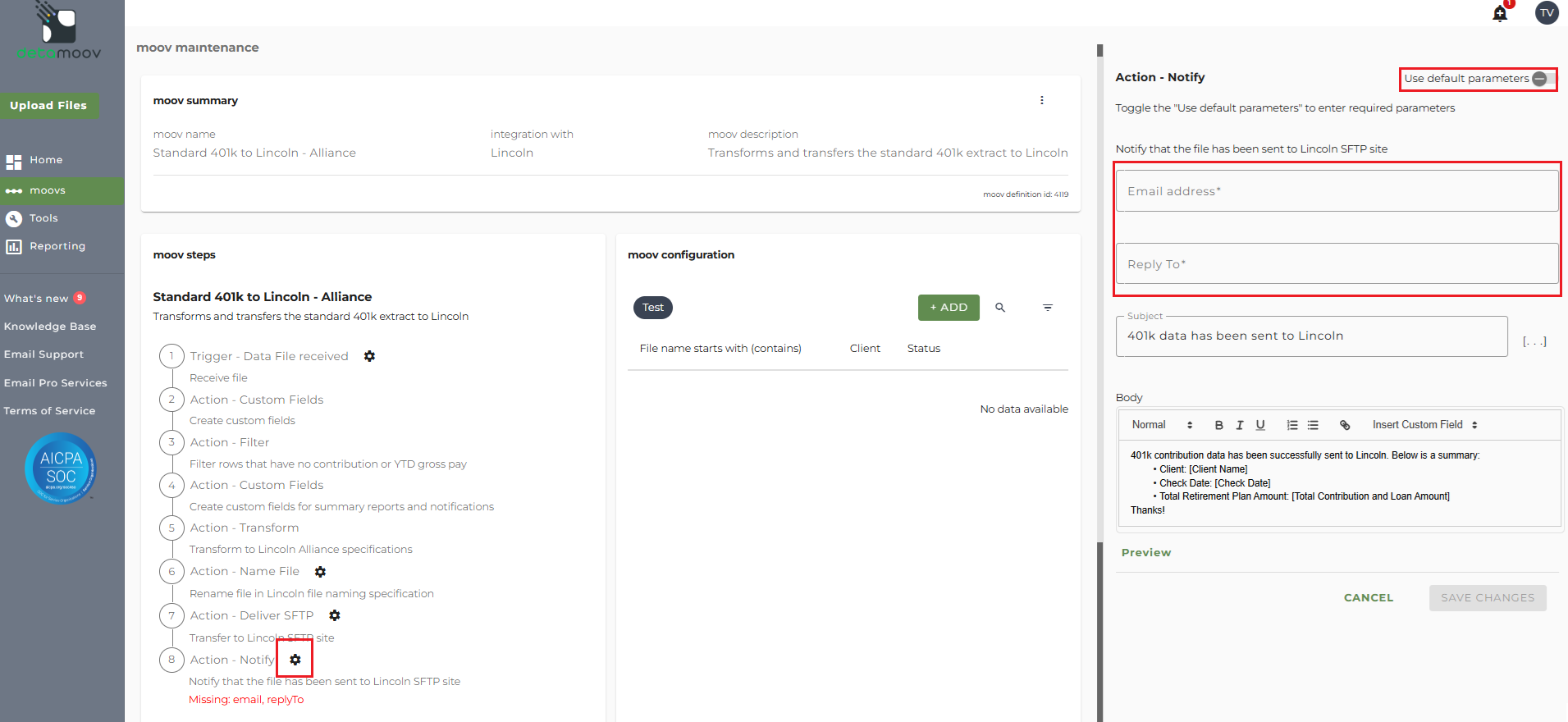Click the File name starts with column header
1568x722 pixels.
(720, 349)
